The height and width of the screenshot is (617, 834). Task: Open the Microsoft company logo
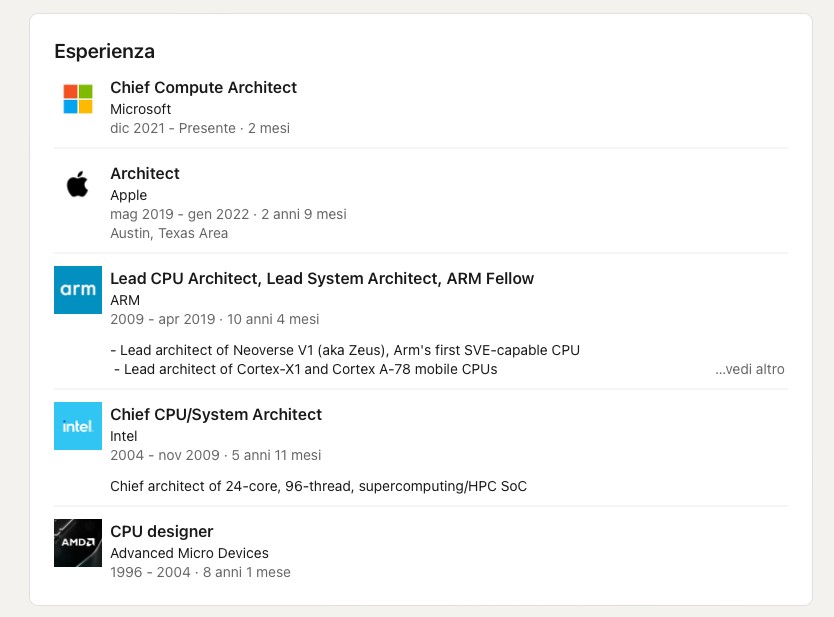point(78,99)
